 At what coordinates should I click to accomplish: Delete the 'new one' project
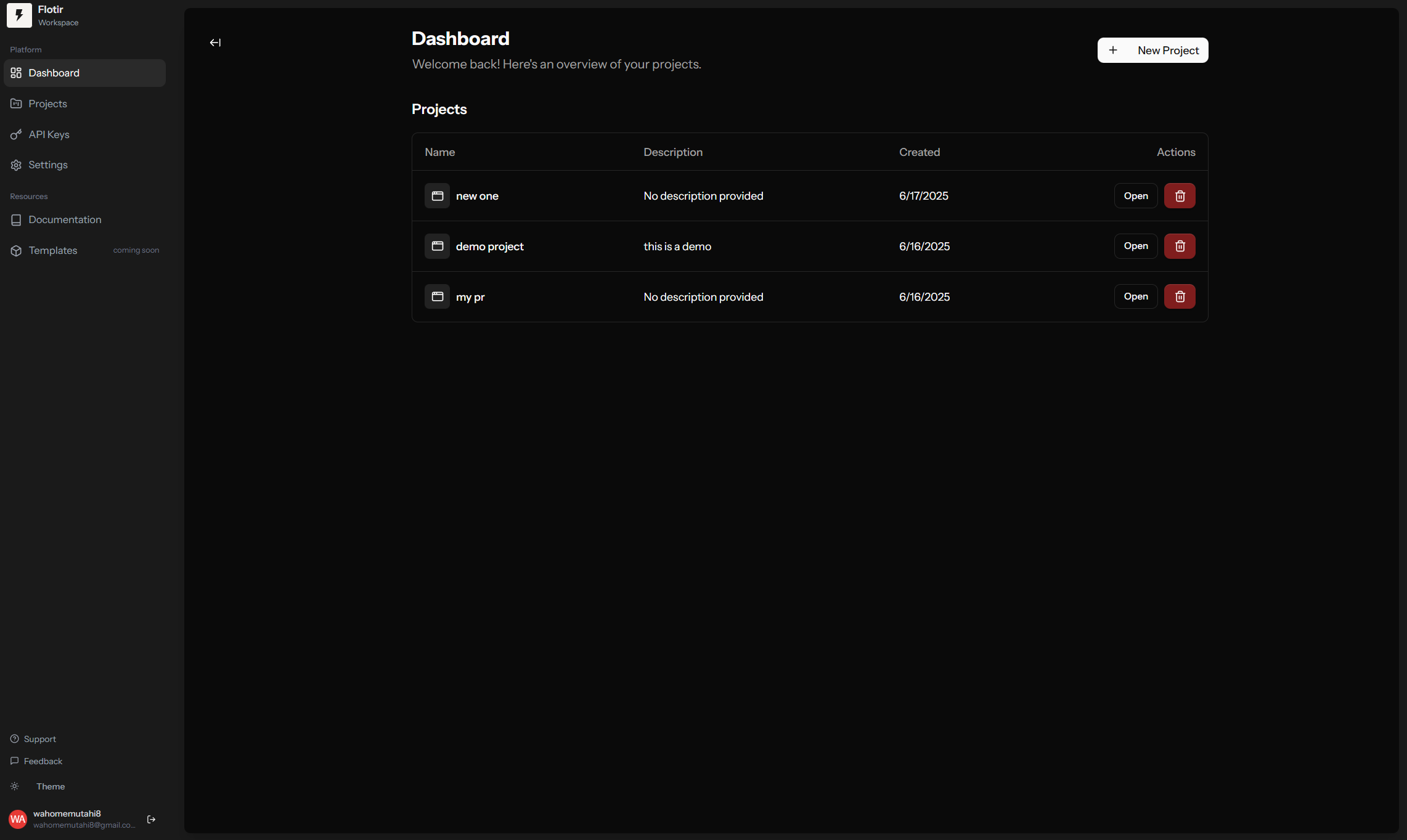(x=1180, y=196)
